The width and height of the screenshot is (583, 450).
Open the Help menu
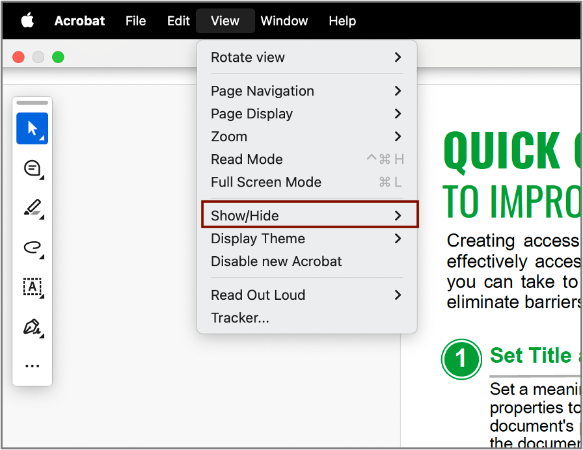point(342,21)
